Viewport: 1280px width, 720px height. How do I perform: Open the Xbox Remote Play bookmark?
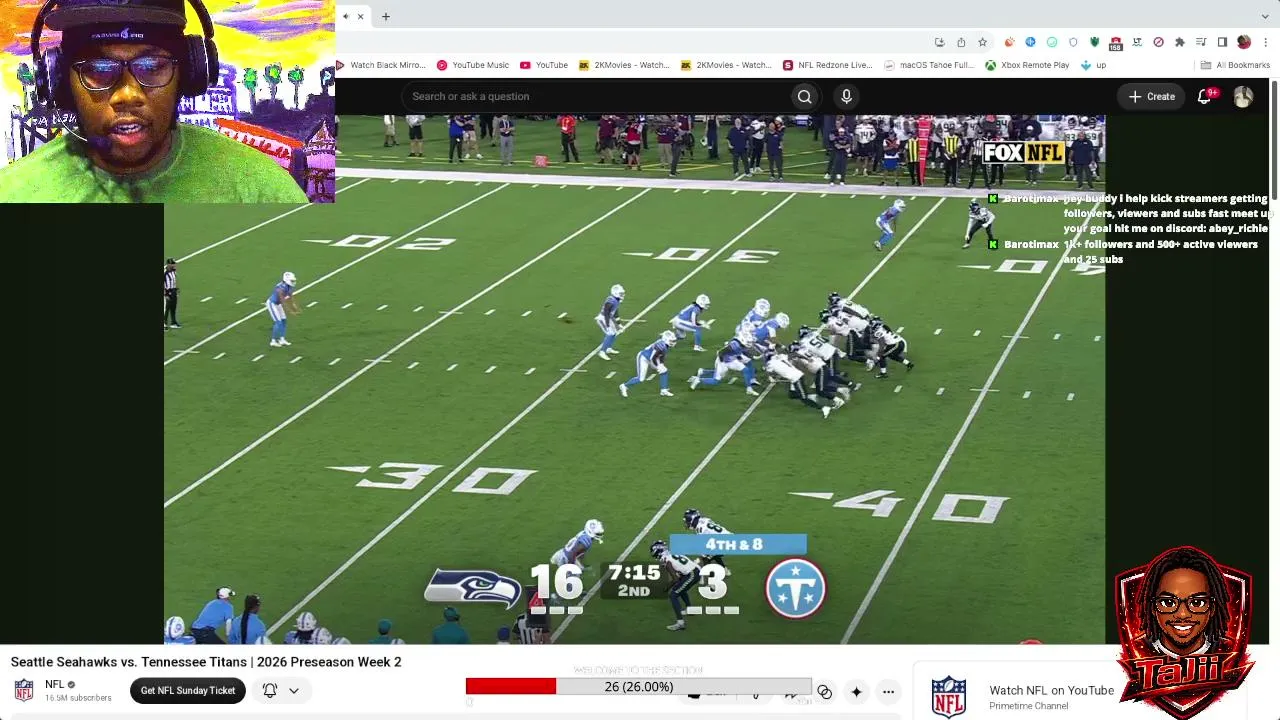[1027, 65]
